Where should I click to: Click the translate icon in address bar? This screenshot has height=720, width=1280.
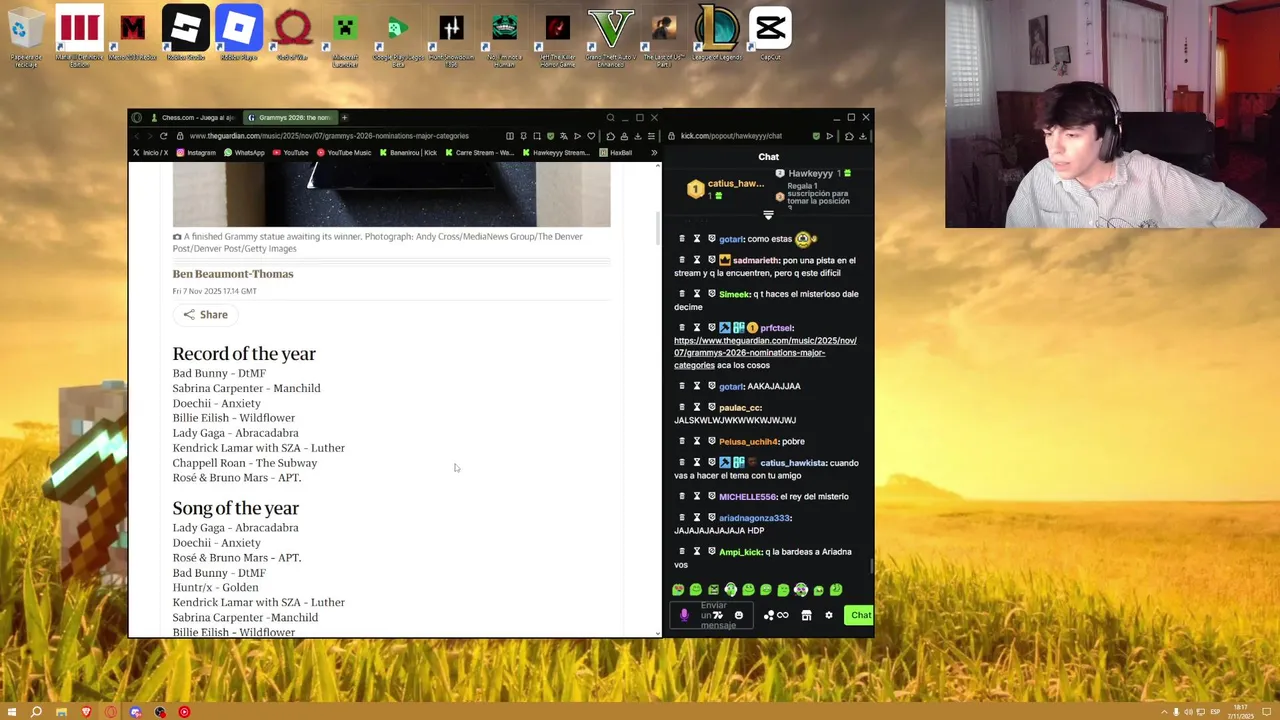564,136
